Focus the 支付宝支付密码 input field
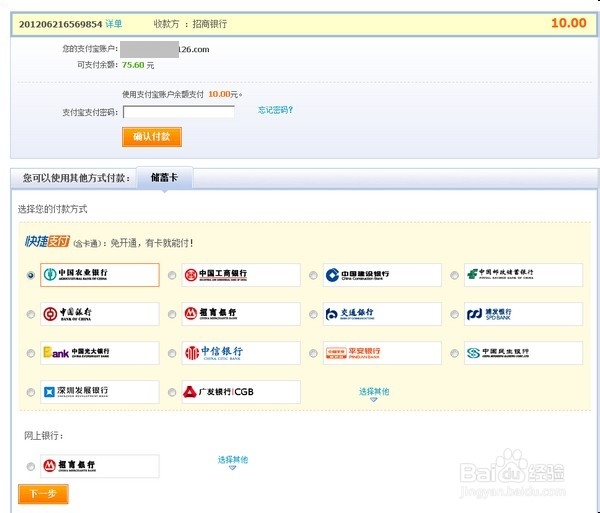The image size is (600, 513). (179, 112)
